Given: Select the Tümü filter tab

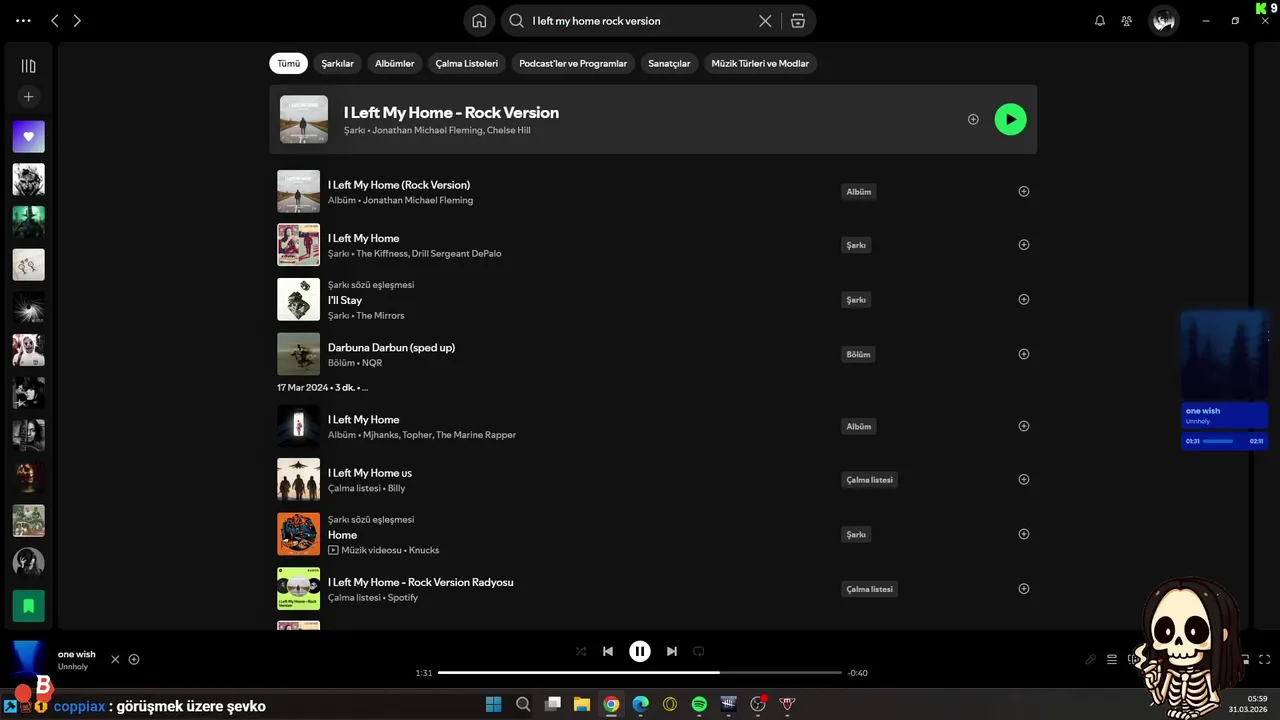Looking at the screenshot, I should click(288, 63).
